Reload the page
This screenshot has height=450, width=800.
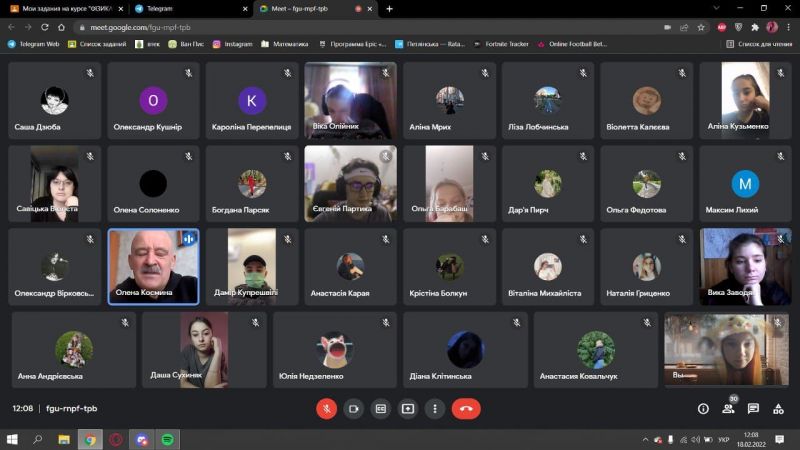44,27
